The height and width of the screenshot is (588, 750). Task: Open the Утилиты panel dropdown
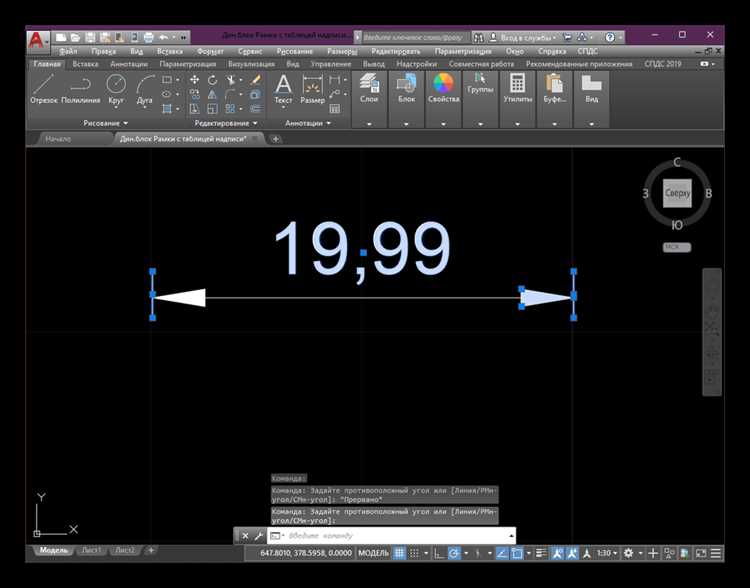tap(518, 124)
